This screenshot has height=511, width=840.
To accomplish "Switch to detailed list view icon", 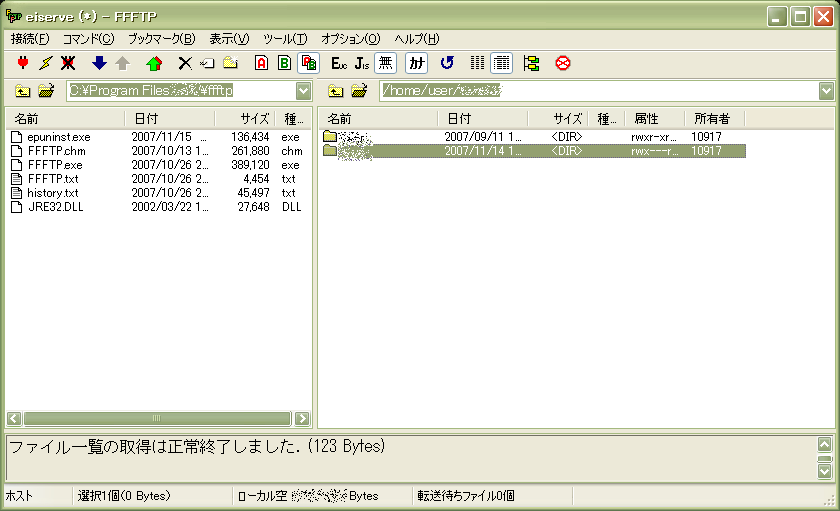I will point(501,63).
